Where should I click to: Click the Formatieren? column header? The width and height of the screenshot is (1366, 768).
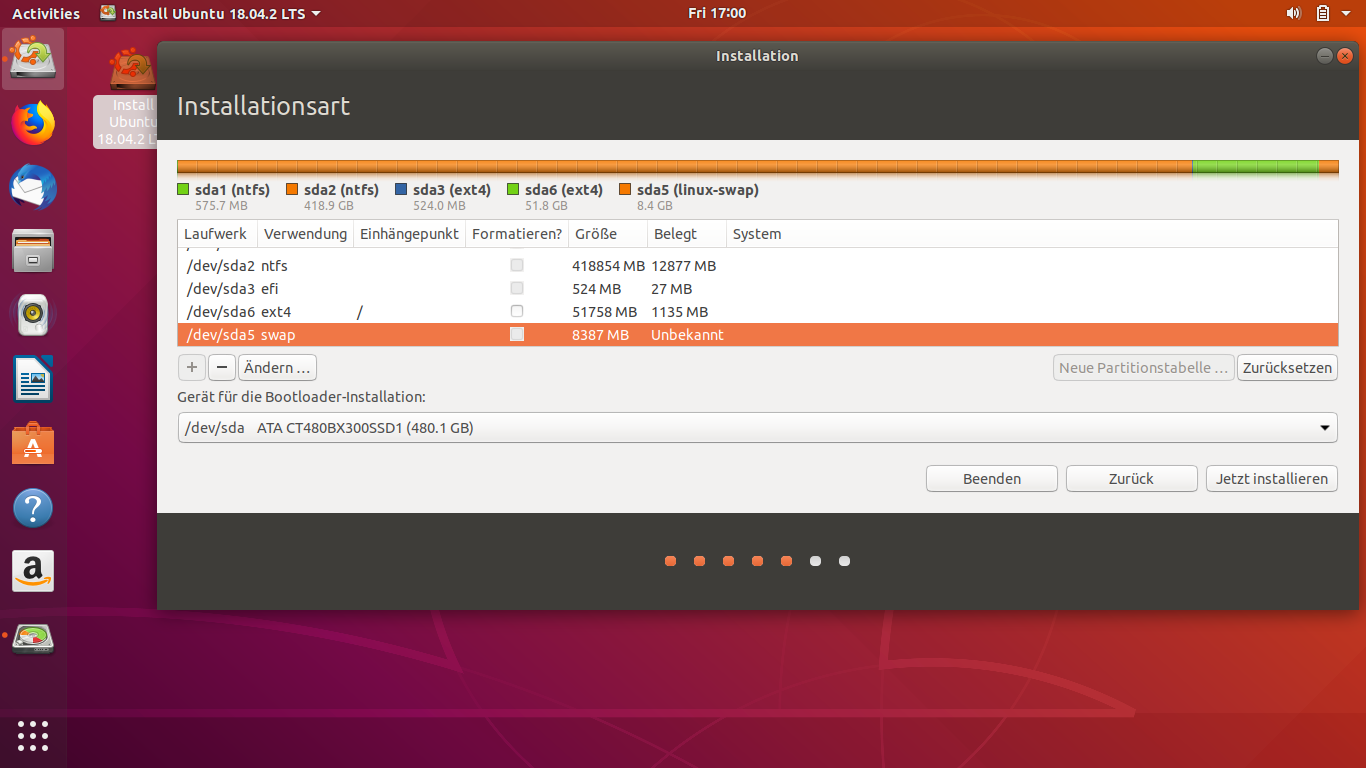point(517,234)
